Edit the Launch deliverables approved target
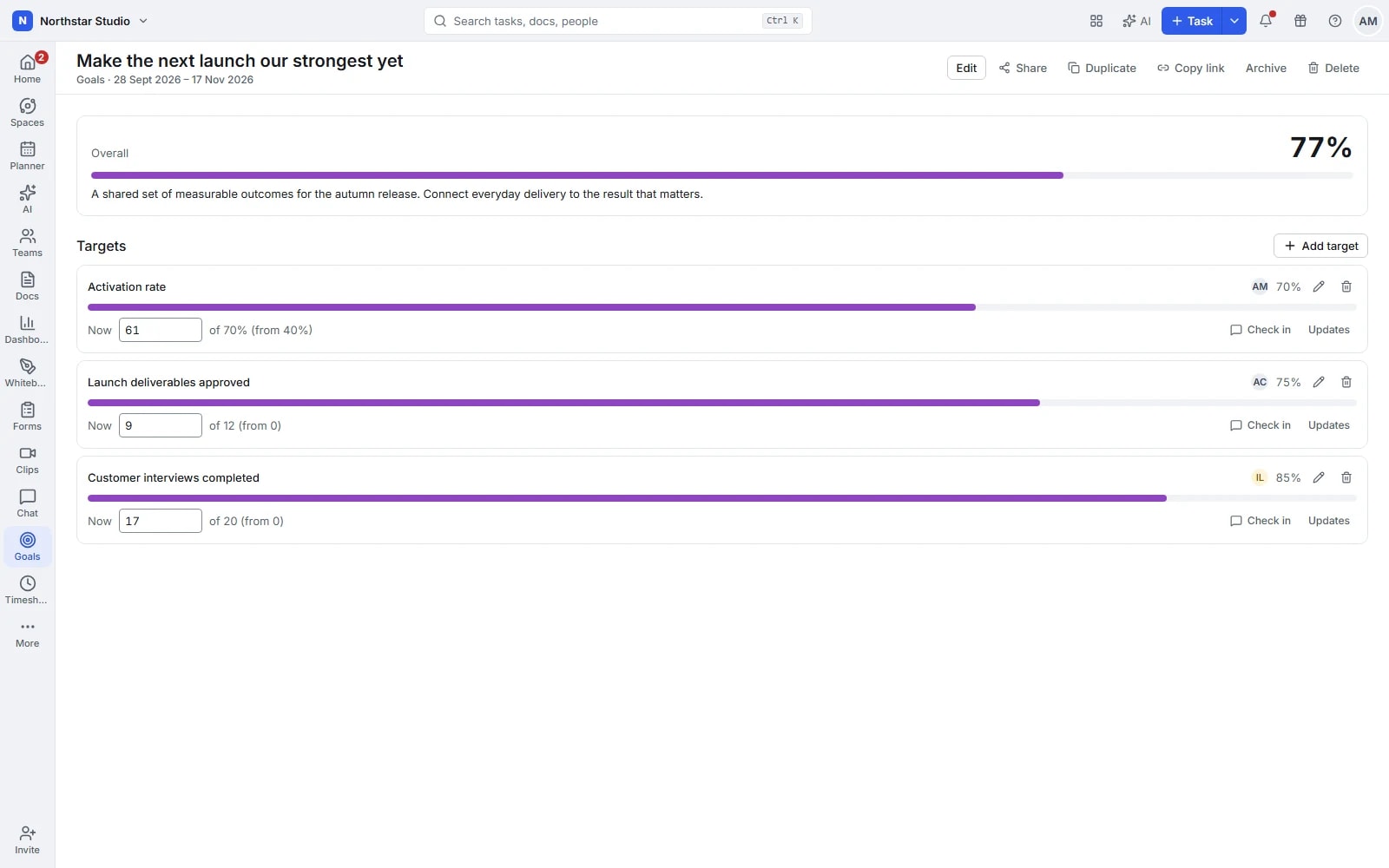 1319,382
